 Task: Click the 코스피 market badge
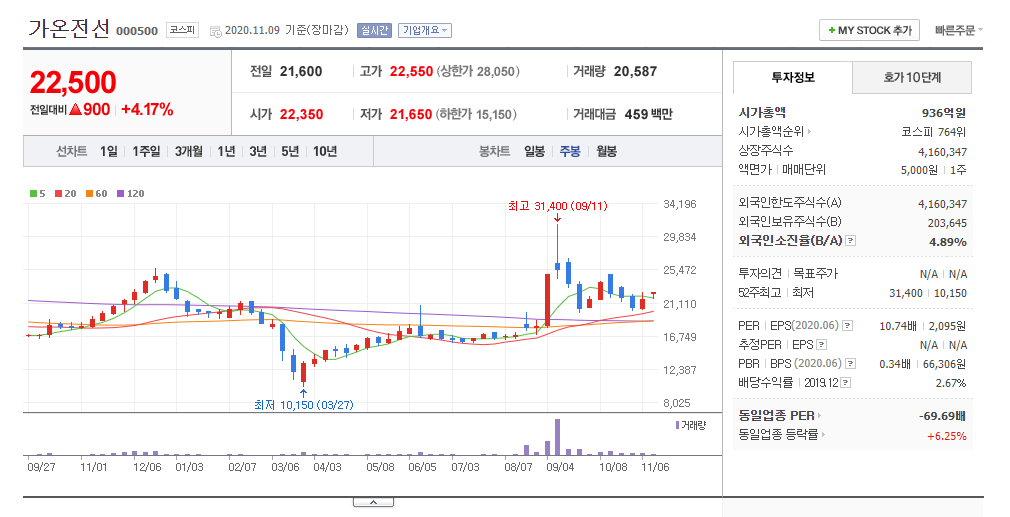(x=182, y=30)
